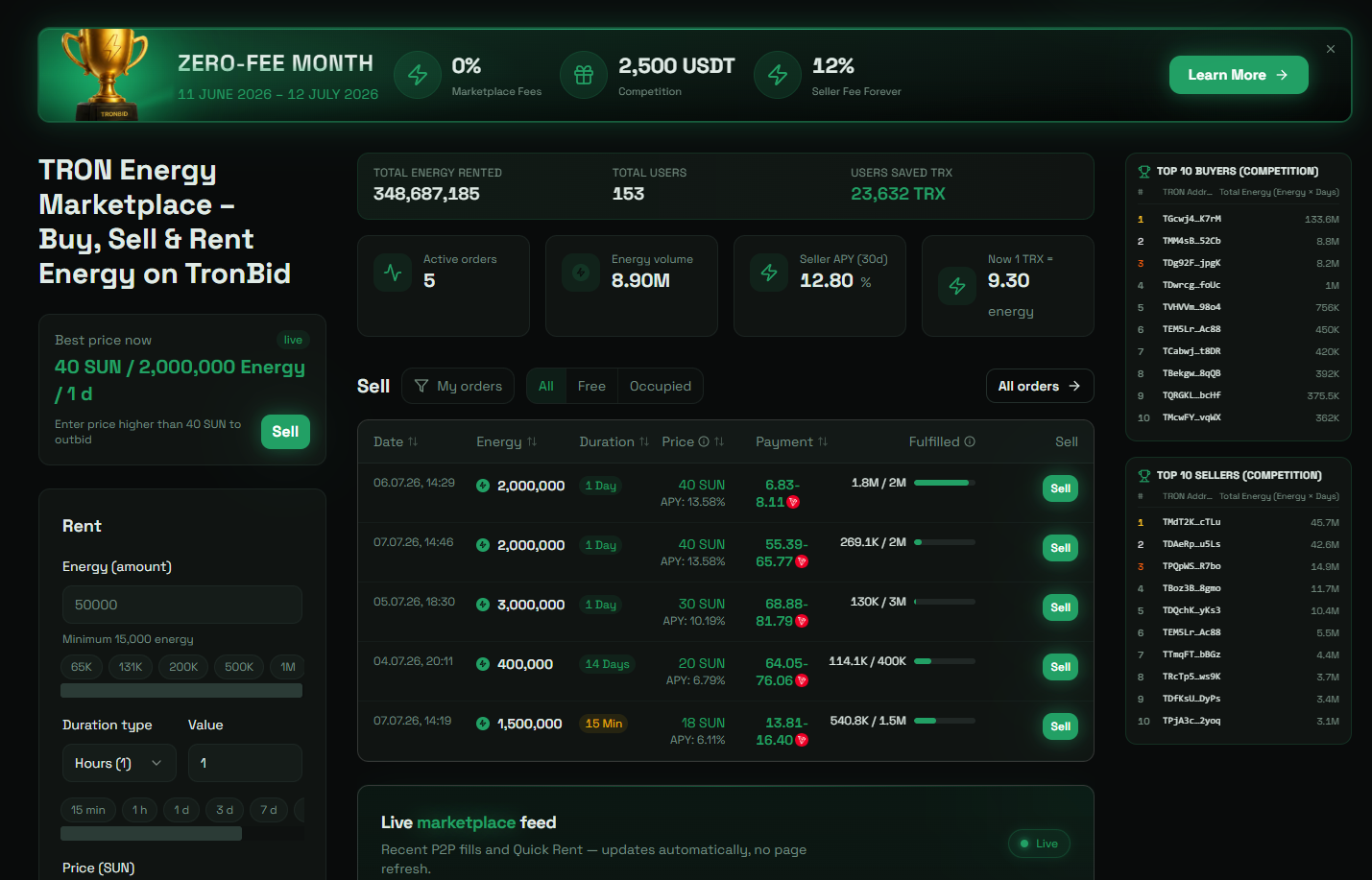Toggle the All orders filter
Screen dimensions: 1372x880
point(546,386)
